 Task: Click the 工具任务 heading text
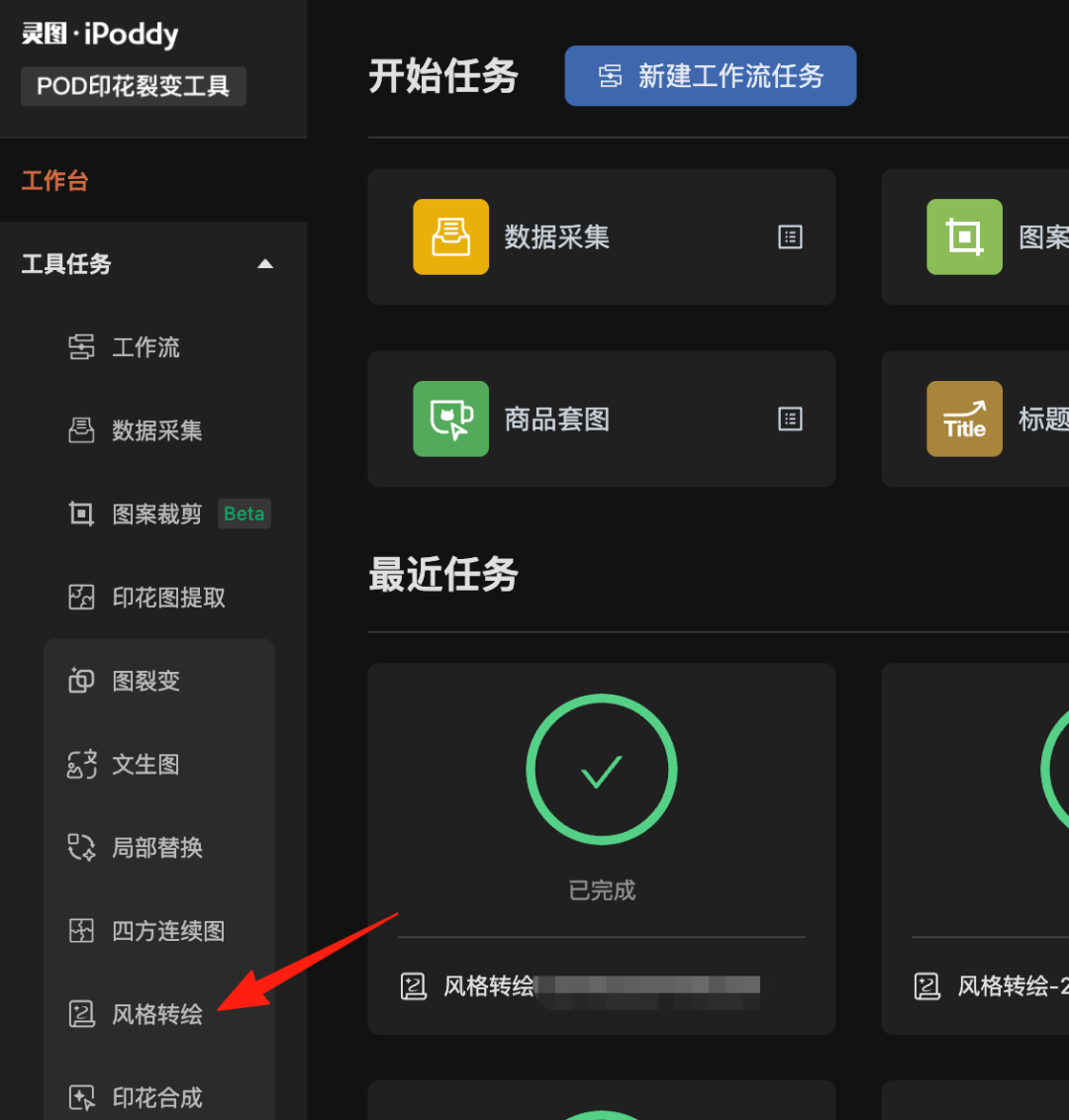[x=66, y=264]
